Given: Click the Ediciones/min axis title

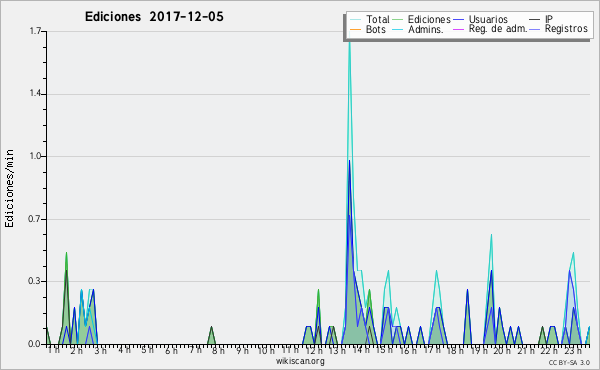Looking at the screenshot, I should tap(9, 188).
